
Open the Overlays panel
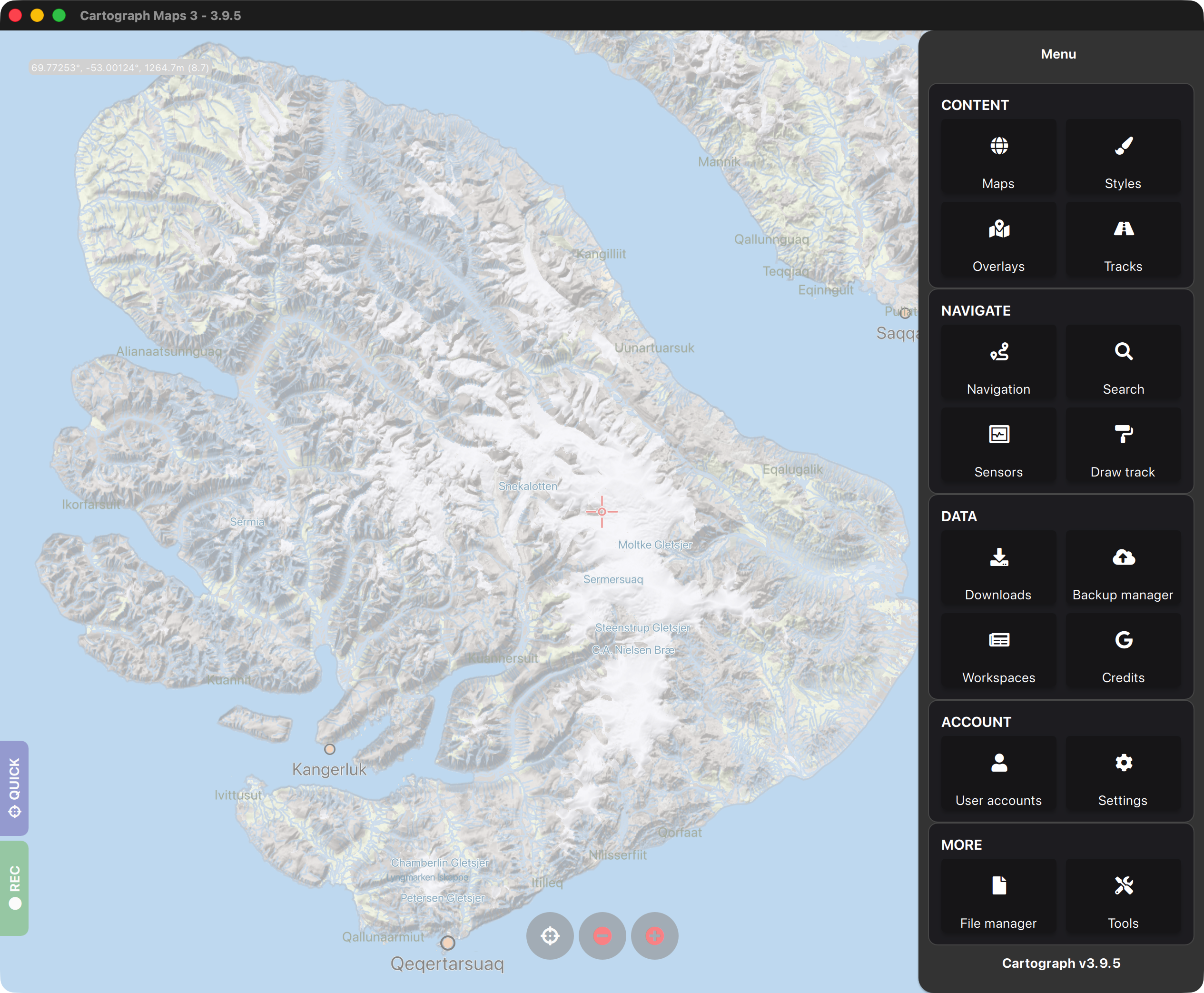(x=998, y=240)
